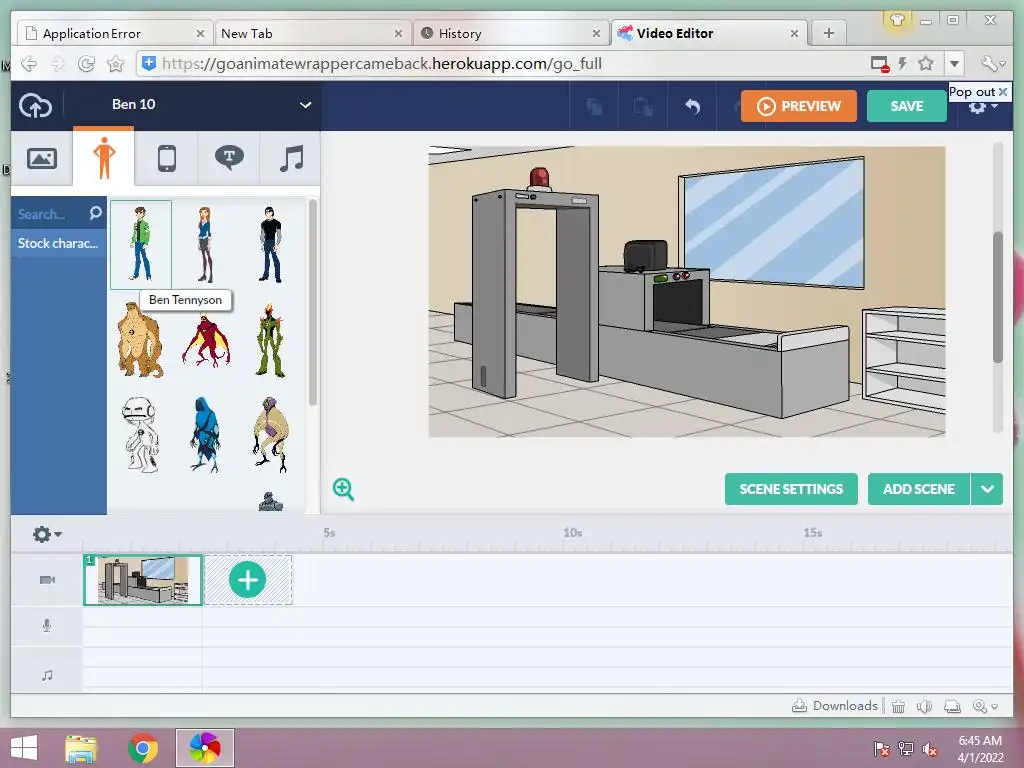This screenshot has height=768, width=1024.
Task: Switch to the backgrounds tab
Action: coord(42,158)
